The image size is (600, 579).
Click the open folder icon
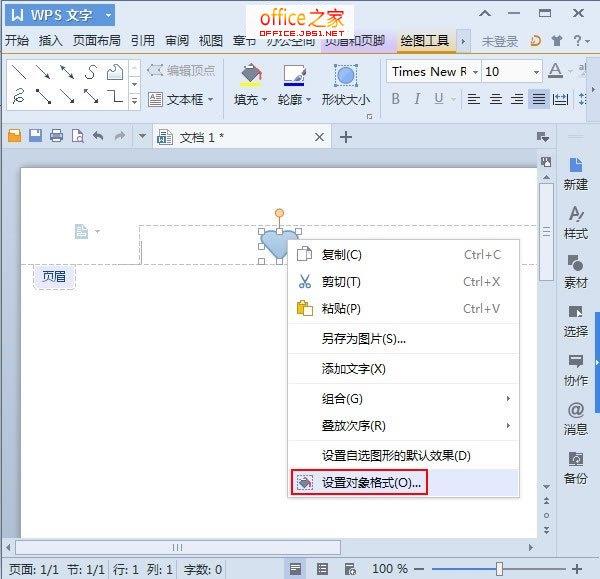(x=15, y=136)
